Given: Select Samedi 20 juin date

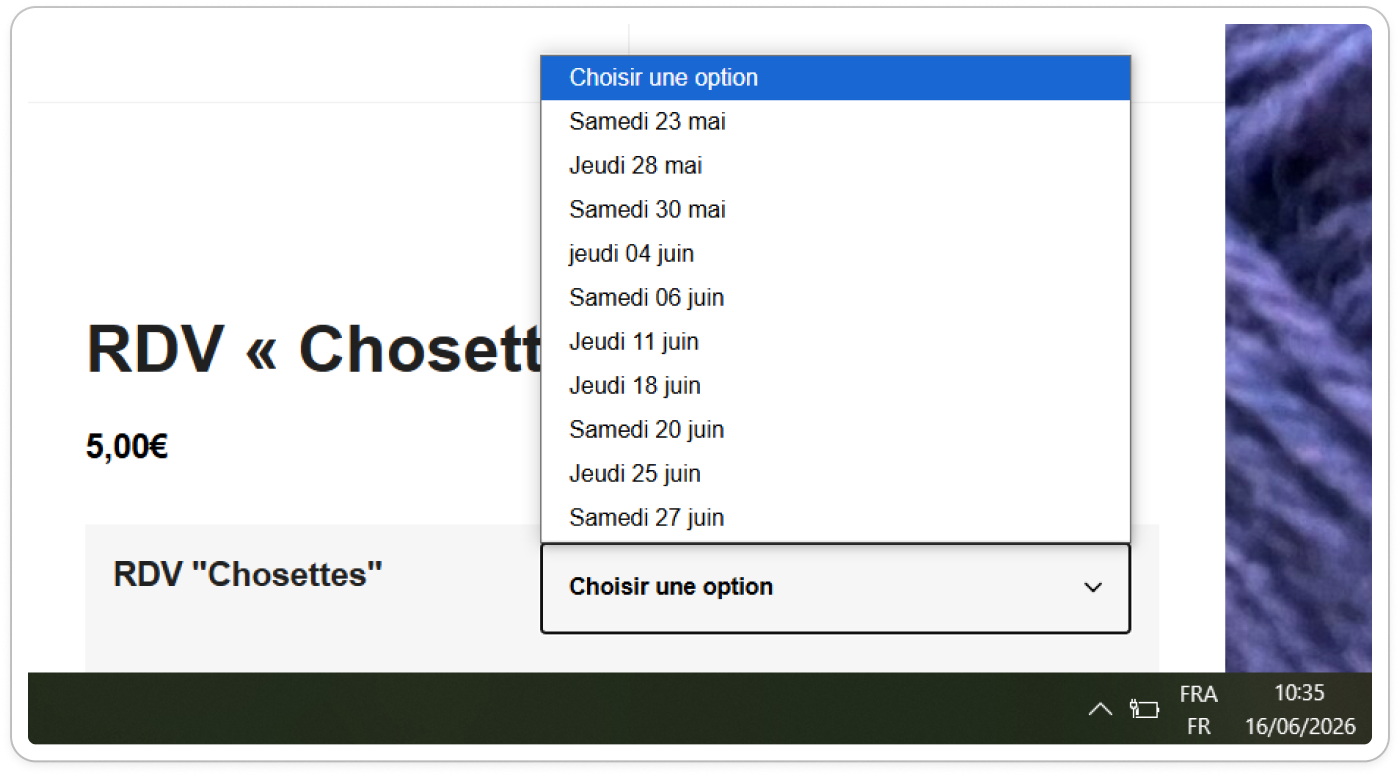Looking at the screenshot, I should pos(835,430).
